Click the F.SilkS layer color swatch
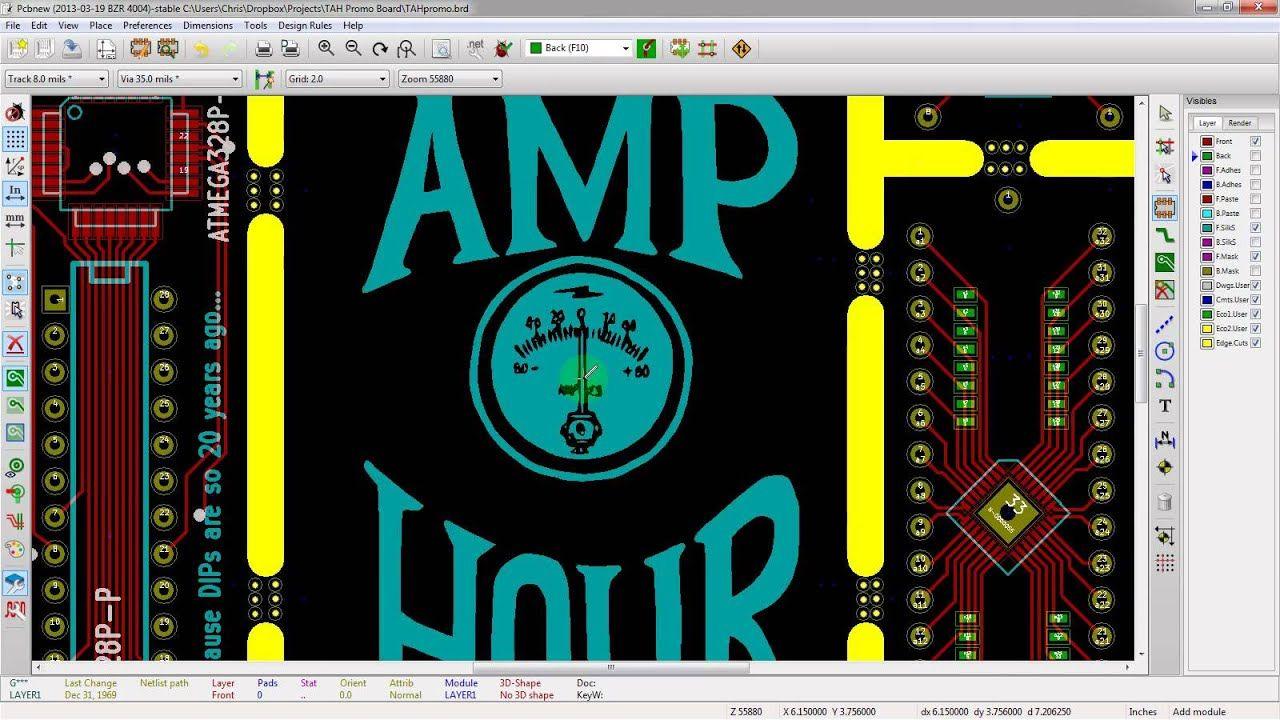The height and width of the screenshot is (720, 1280). (x=1207, y=228)
